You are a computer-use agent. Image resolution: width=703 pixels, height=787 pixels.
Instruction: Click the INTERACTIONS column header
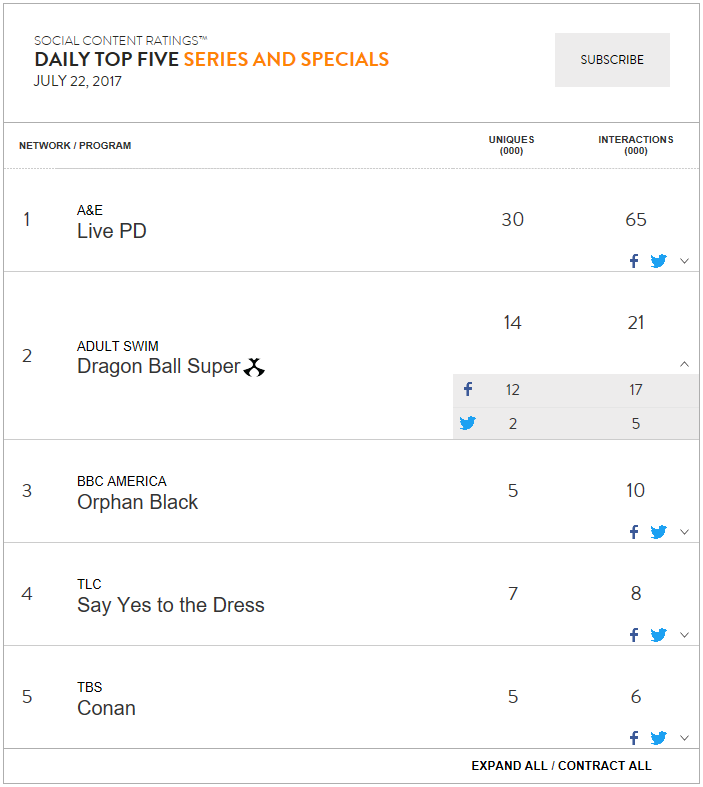click(x=636, y=145)
